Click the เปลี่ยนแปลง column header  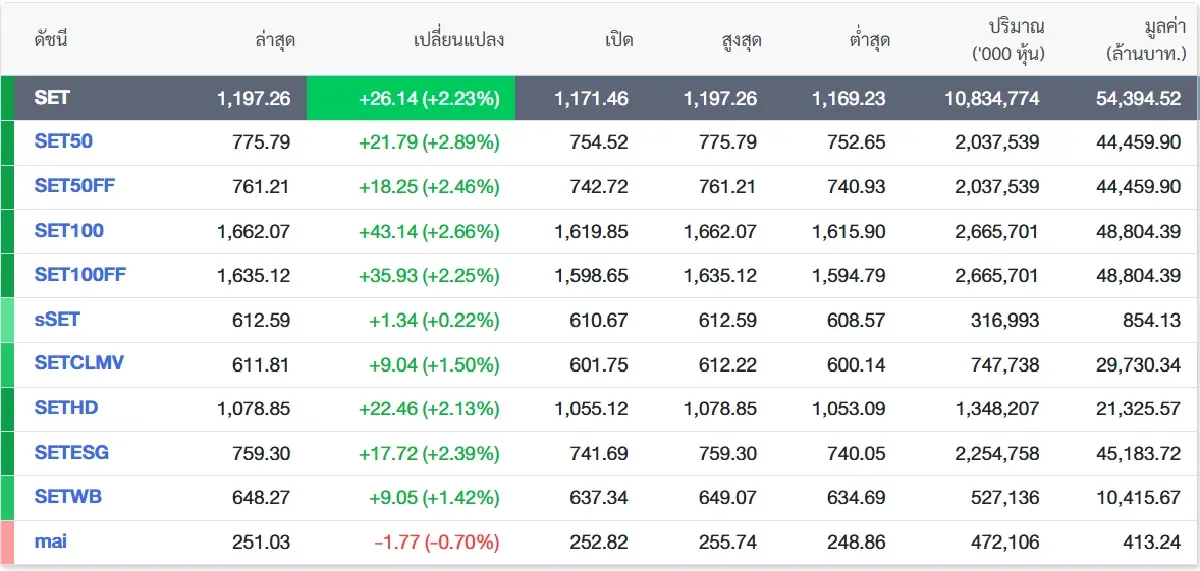point(458,41)
